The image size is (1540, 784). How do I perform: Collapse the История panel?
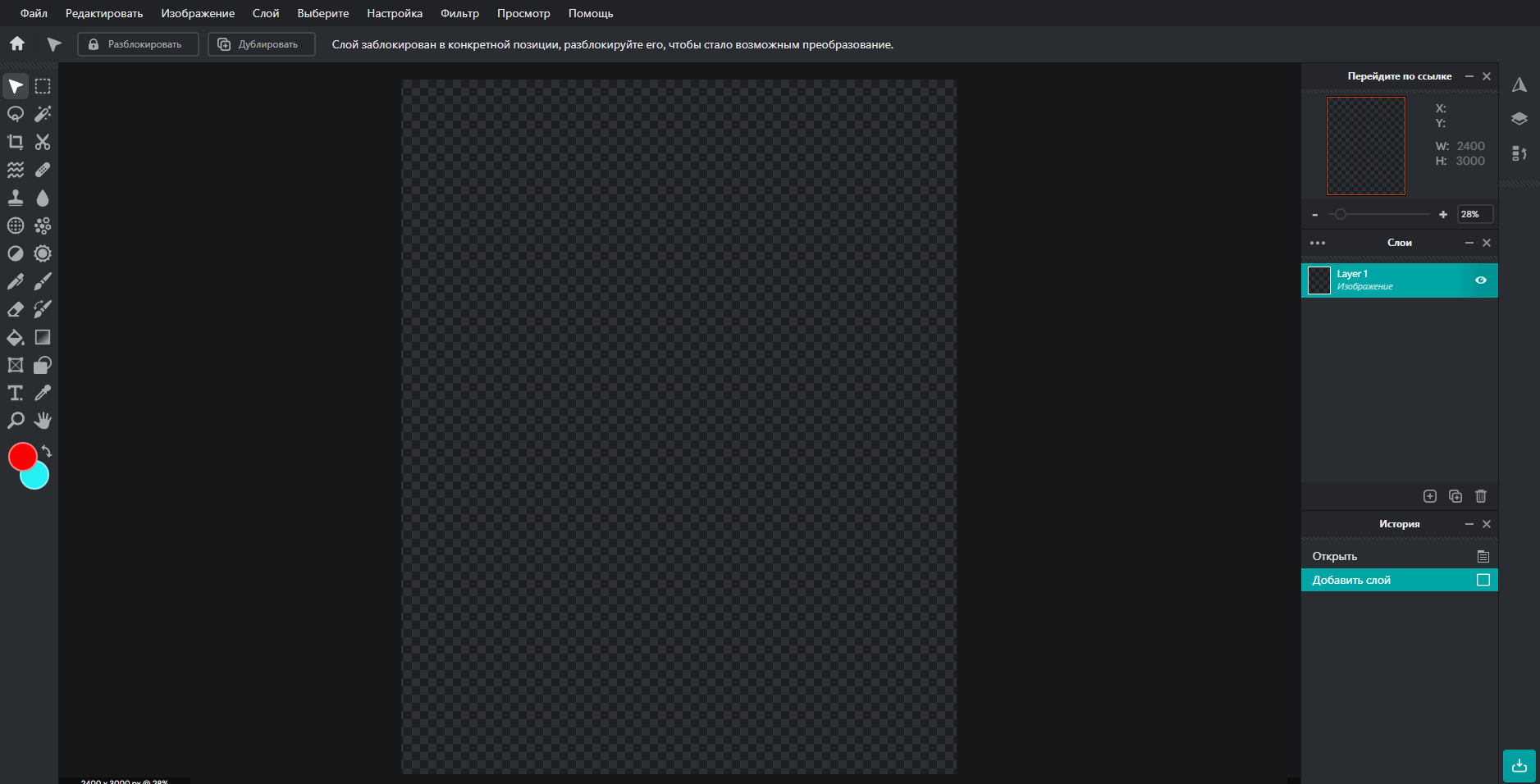pyautogui.click(x=1469, y=524)
